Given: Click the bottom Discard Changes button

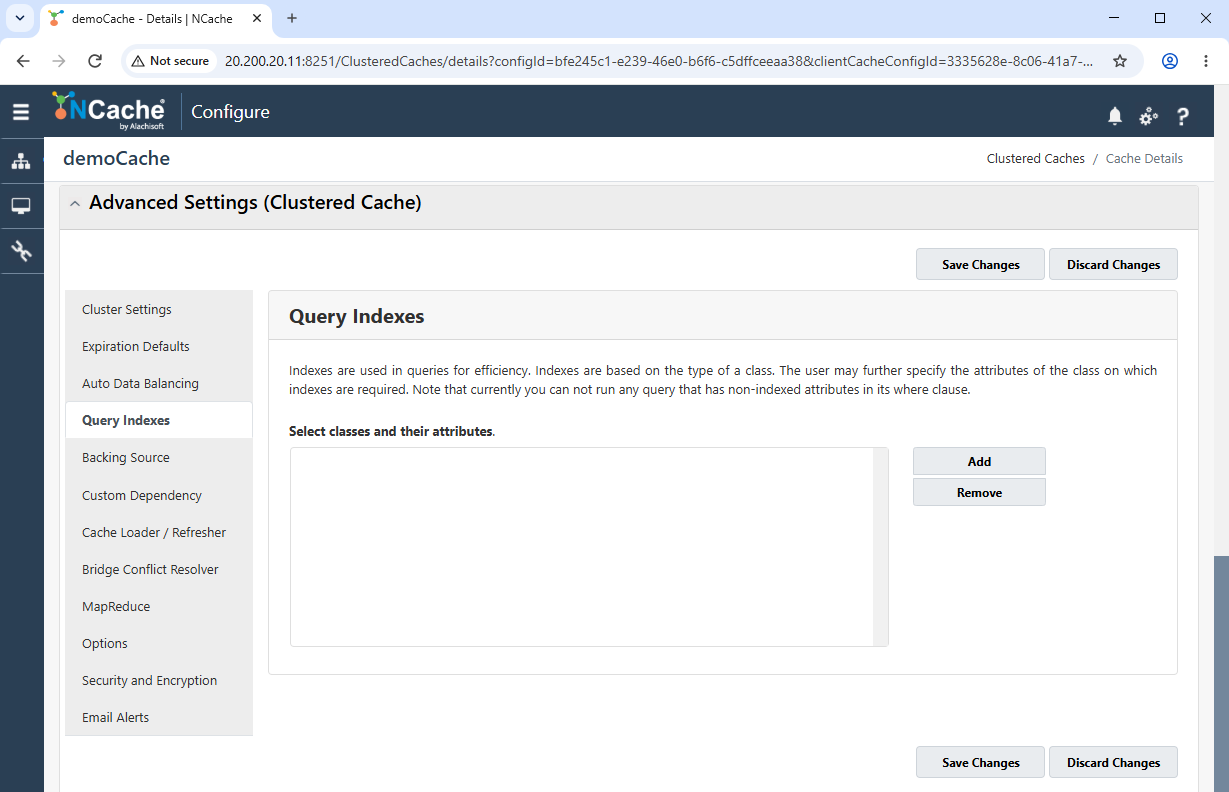Looking at the screenshot, I should pyautogui.click(x=1113, y=763).
